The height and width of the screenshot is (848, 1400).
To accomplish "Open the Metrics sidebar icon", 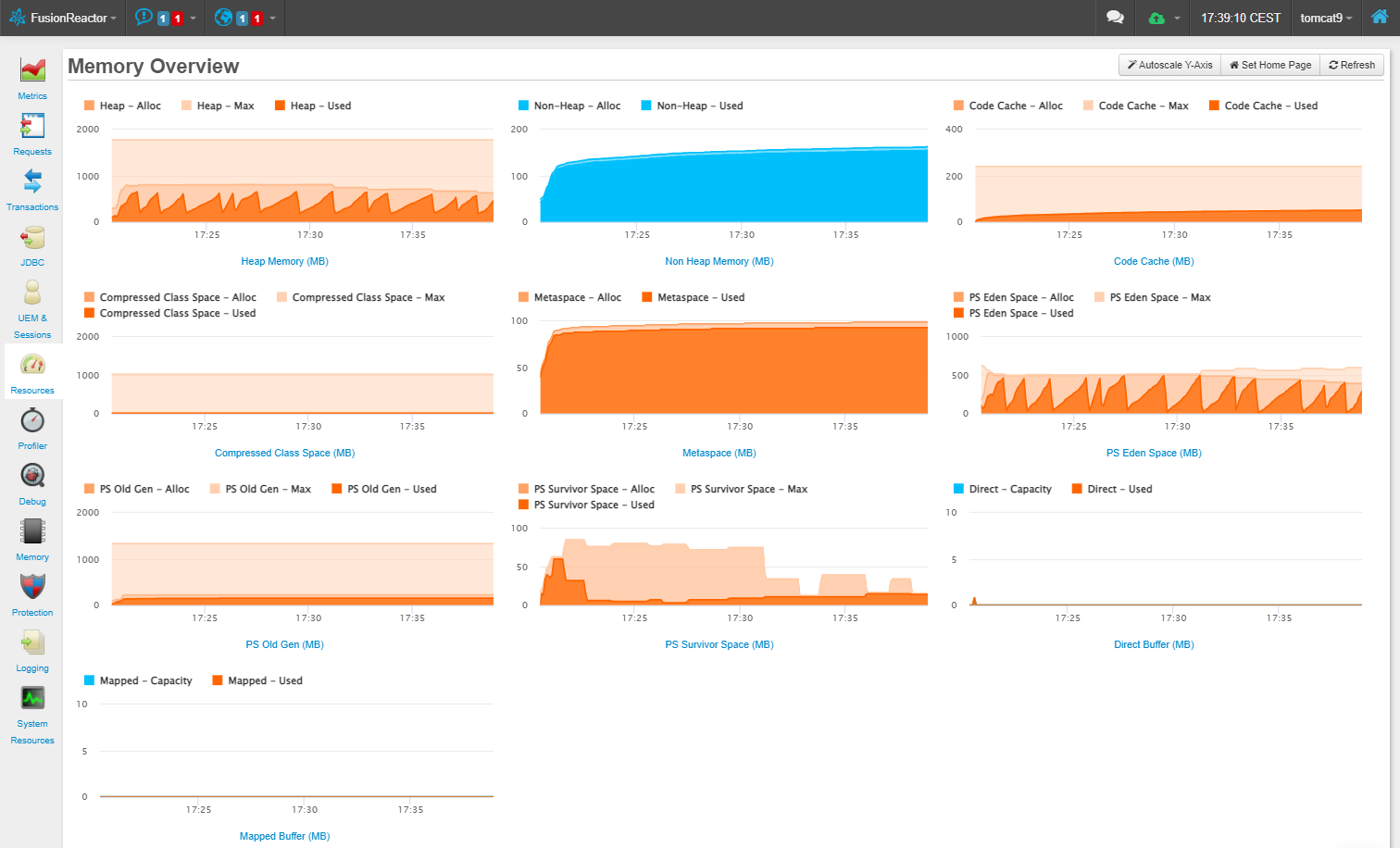I will [32, 69].
